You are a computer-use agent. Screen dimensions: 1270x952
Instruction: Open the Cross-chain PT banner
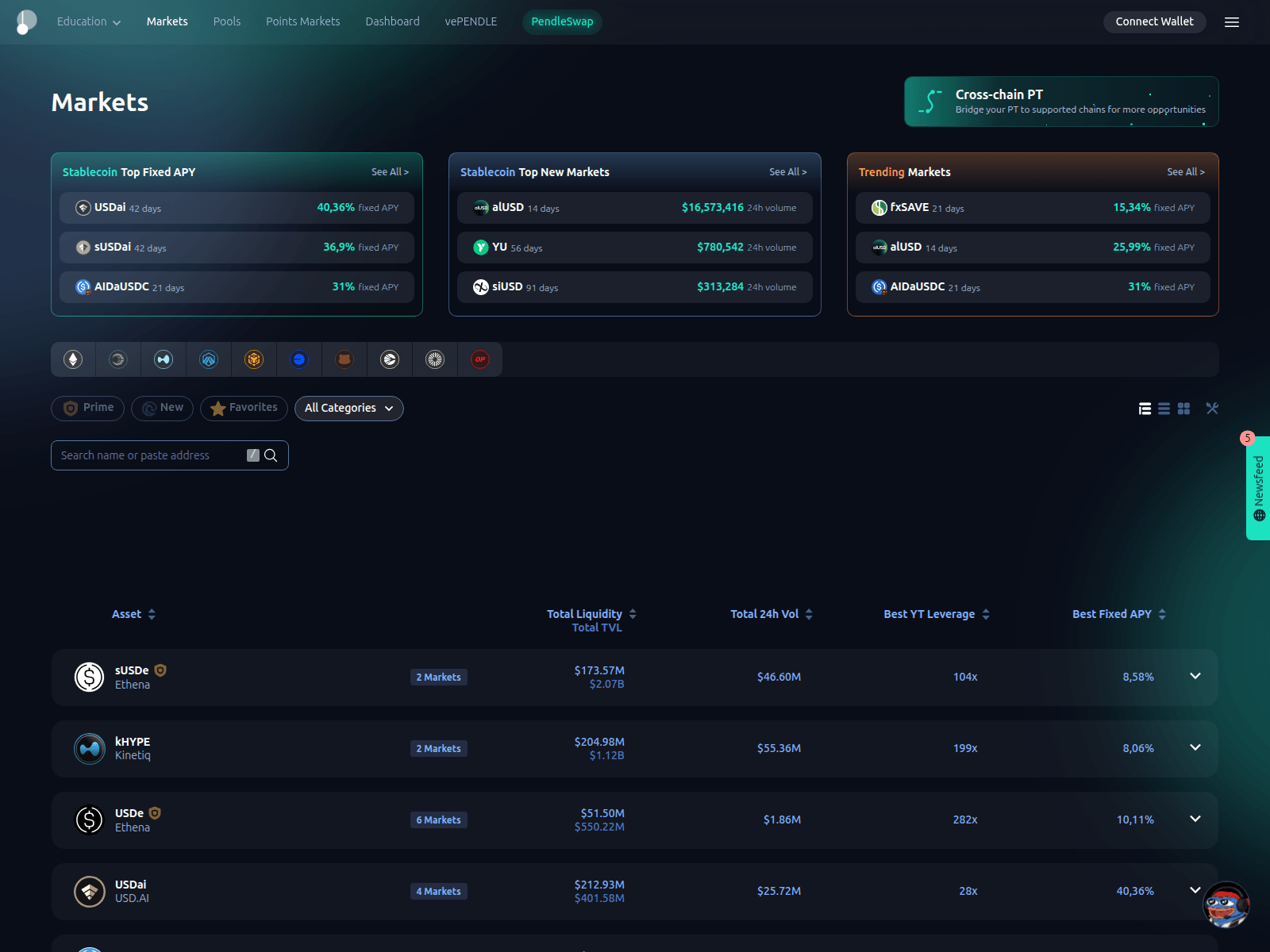coord(1061,102)
